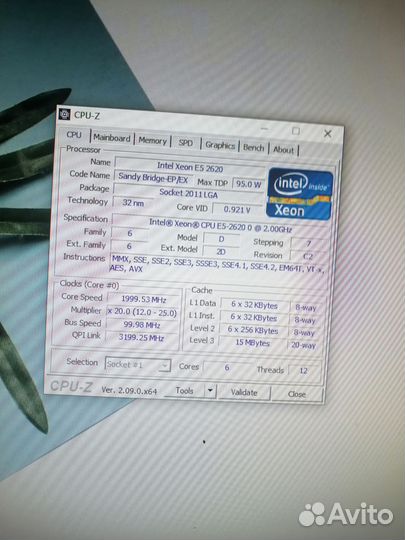This screenshot has height=540, width=405.
Task: Open the Bench tab
Action: pyautogui.click(x=253, y=148)
